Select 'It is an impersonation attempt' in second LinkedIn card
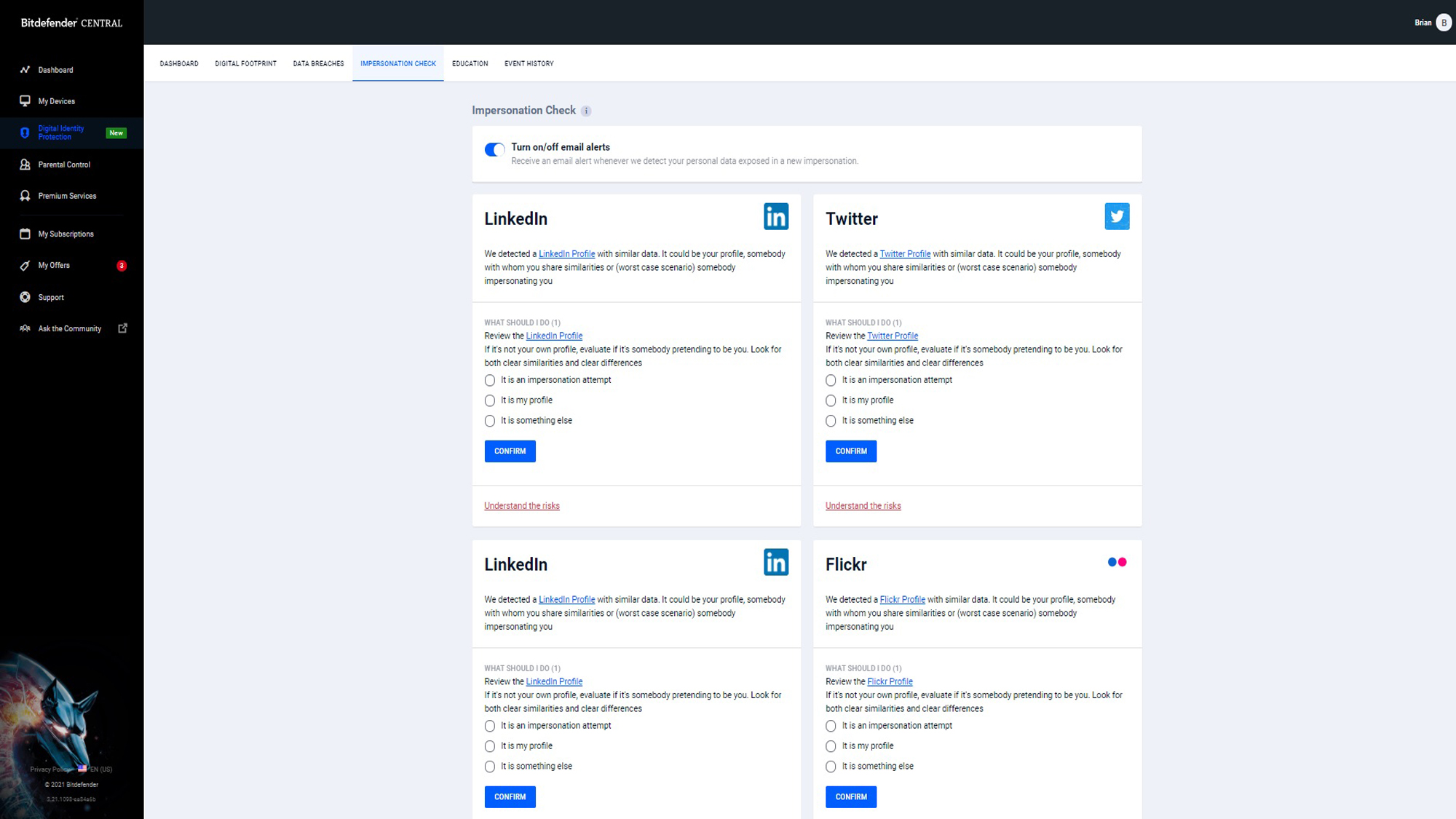Image resolution: width=1456 pixels, height=819 pixels. point(489,726)
